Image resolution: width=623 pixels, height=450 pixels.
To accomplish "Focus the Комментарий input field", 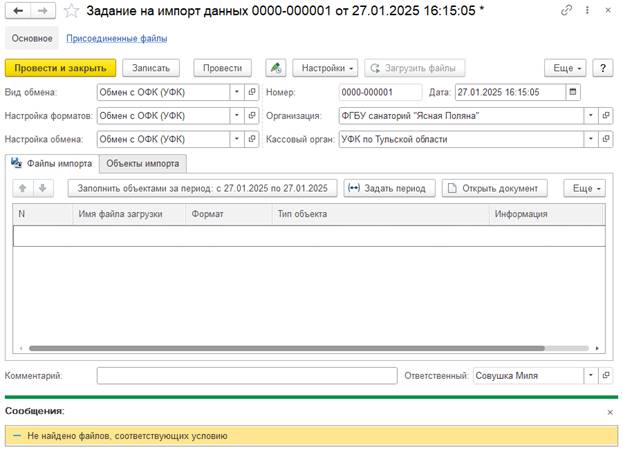I will (x=247, y=375).
